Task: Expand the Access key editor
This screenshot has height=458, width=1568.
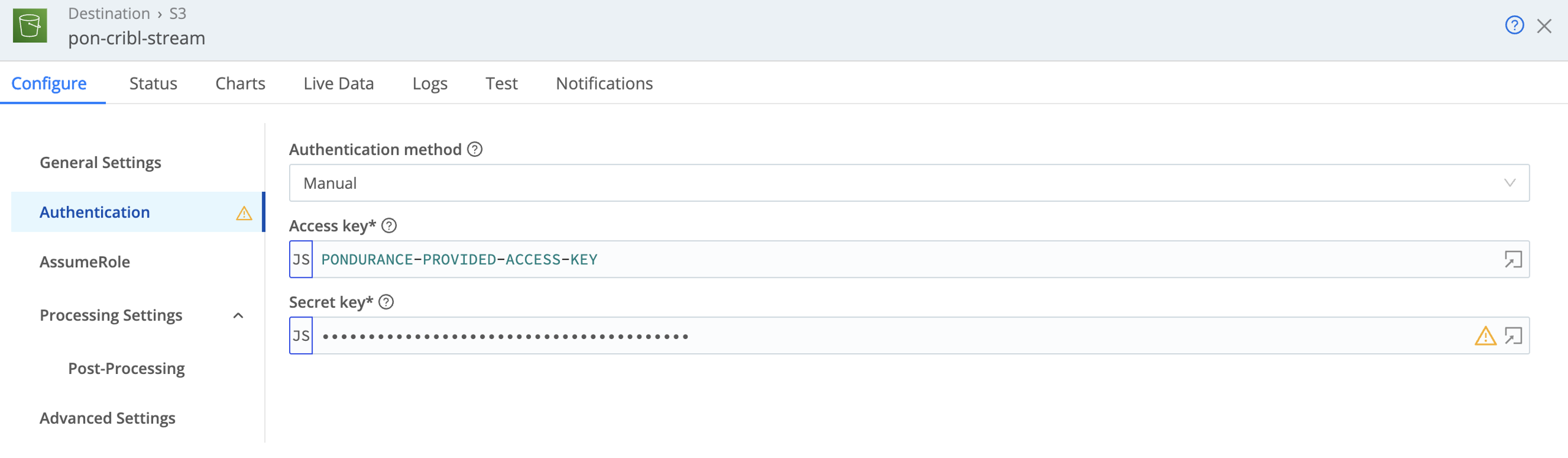Action: click(1513, 259)
